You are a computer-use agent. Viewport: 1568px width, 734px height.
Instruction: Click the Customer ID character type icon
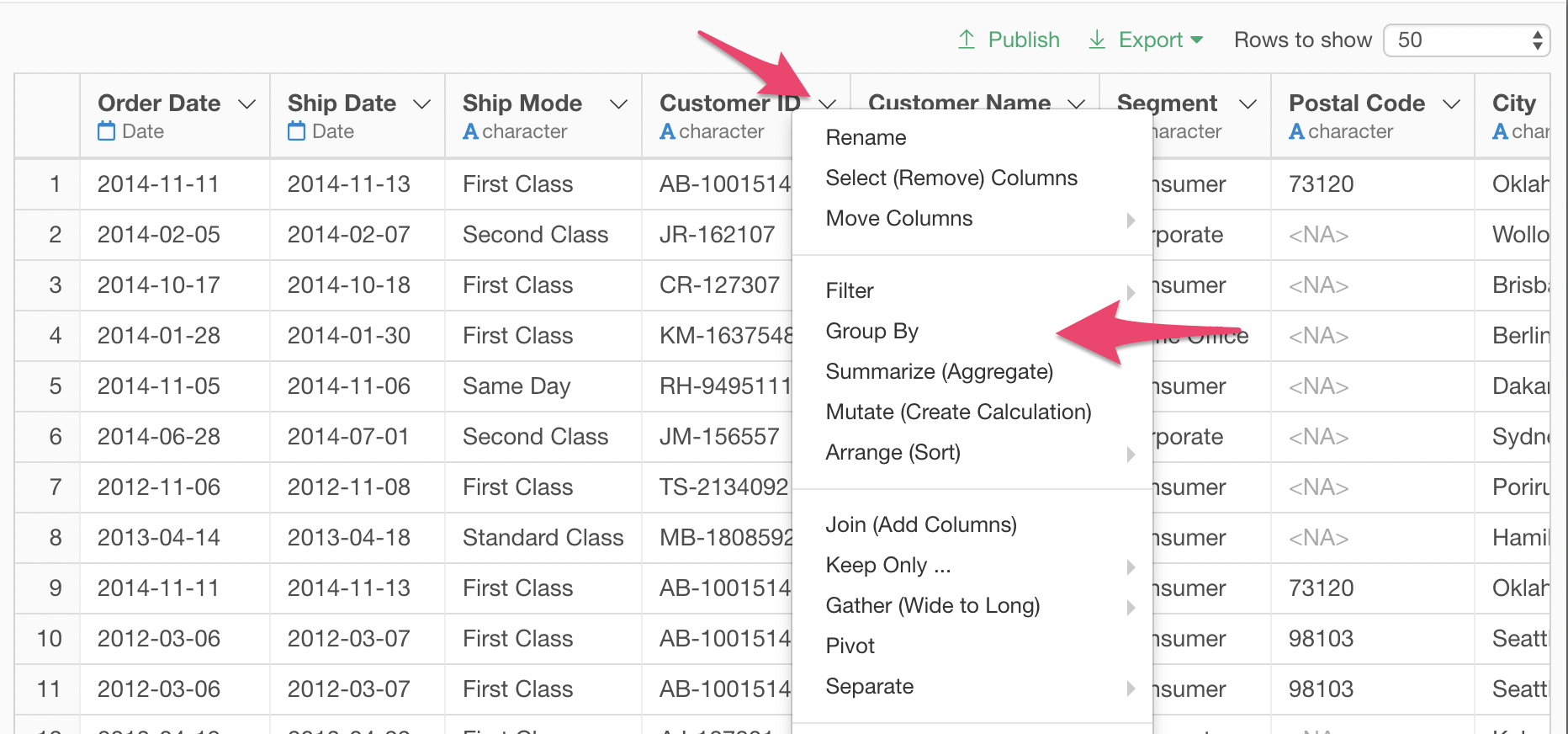coord(668,131)
